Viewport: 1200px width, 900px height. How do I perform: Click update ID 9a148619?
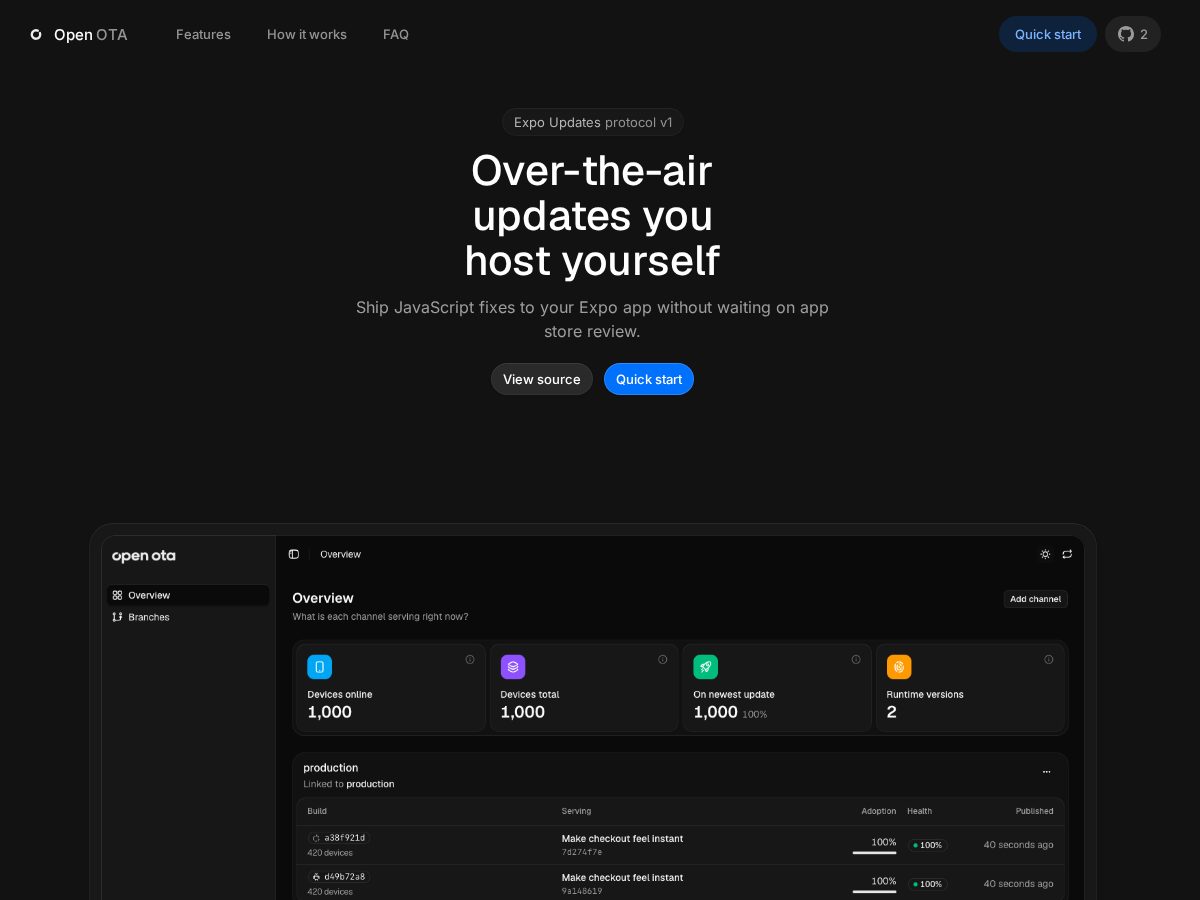(582, 891)
